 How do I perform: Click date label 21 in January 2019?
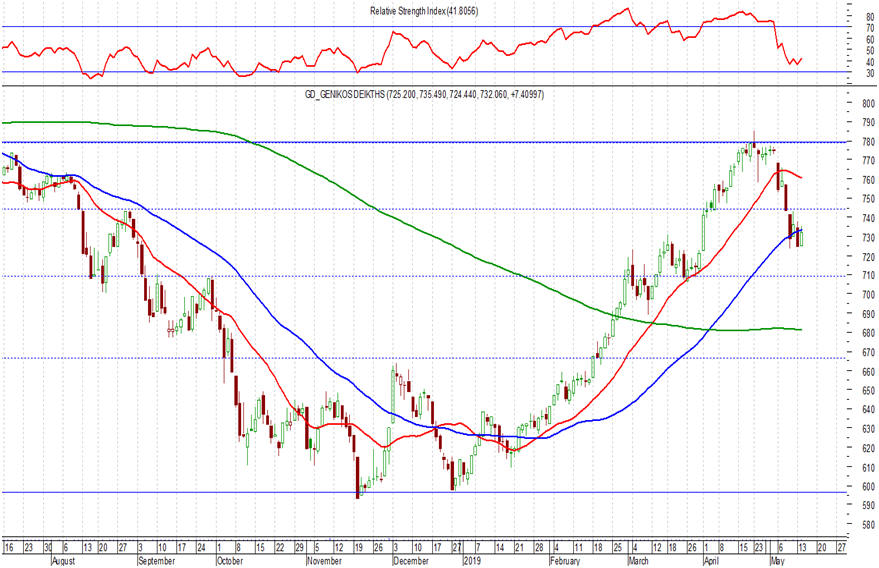(519, 548)
